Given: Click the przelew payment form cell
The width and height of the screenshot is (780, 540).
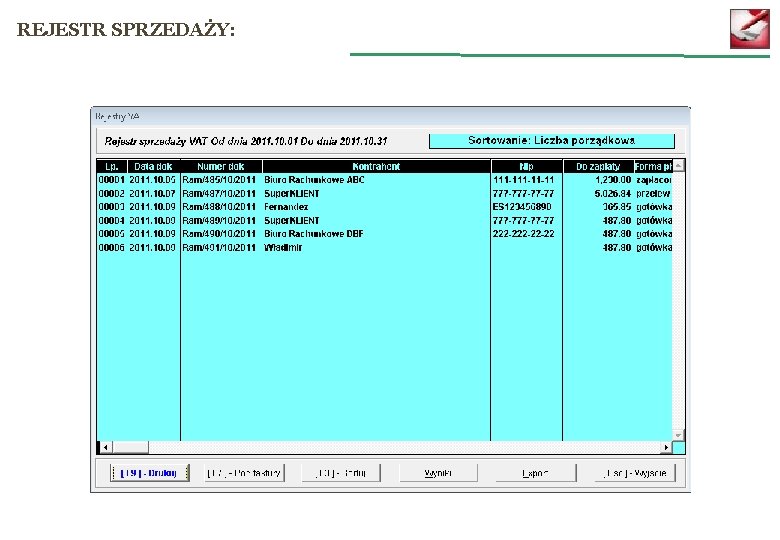Looking at the screenshot, I should [x=653, y=193].
